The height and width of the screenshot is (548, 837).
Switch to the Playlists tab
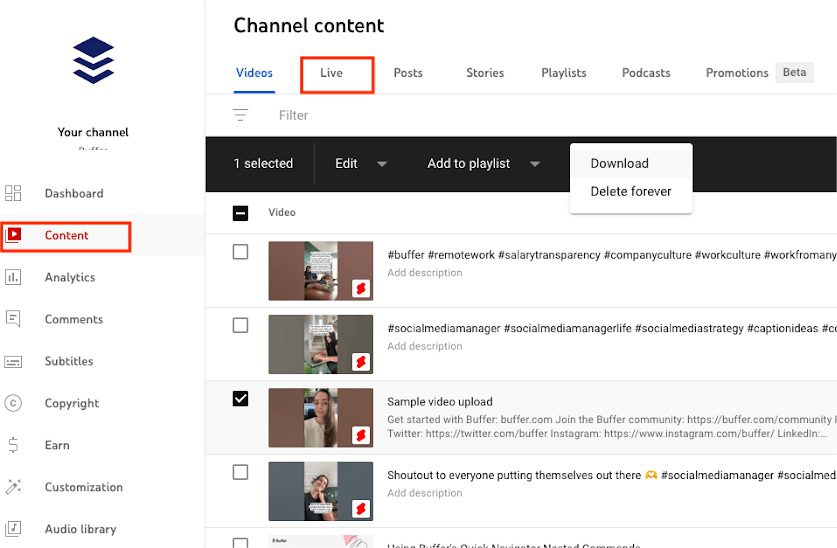[x=563, y=73]
